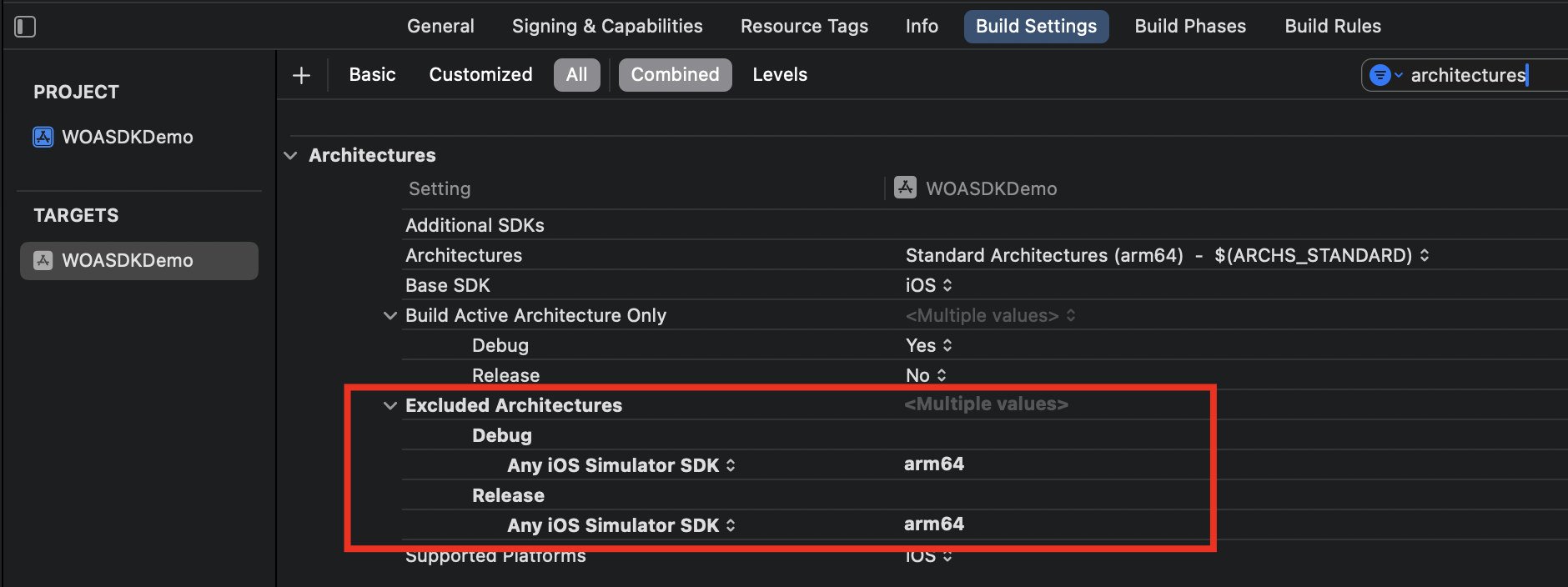The image size is (1568, 587).
Task: Select the WOASDKDemo project icon
Action: 43,137
